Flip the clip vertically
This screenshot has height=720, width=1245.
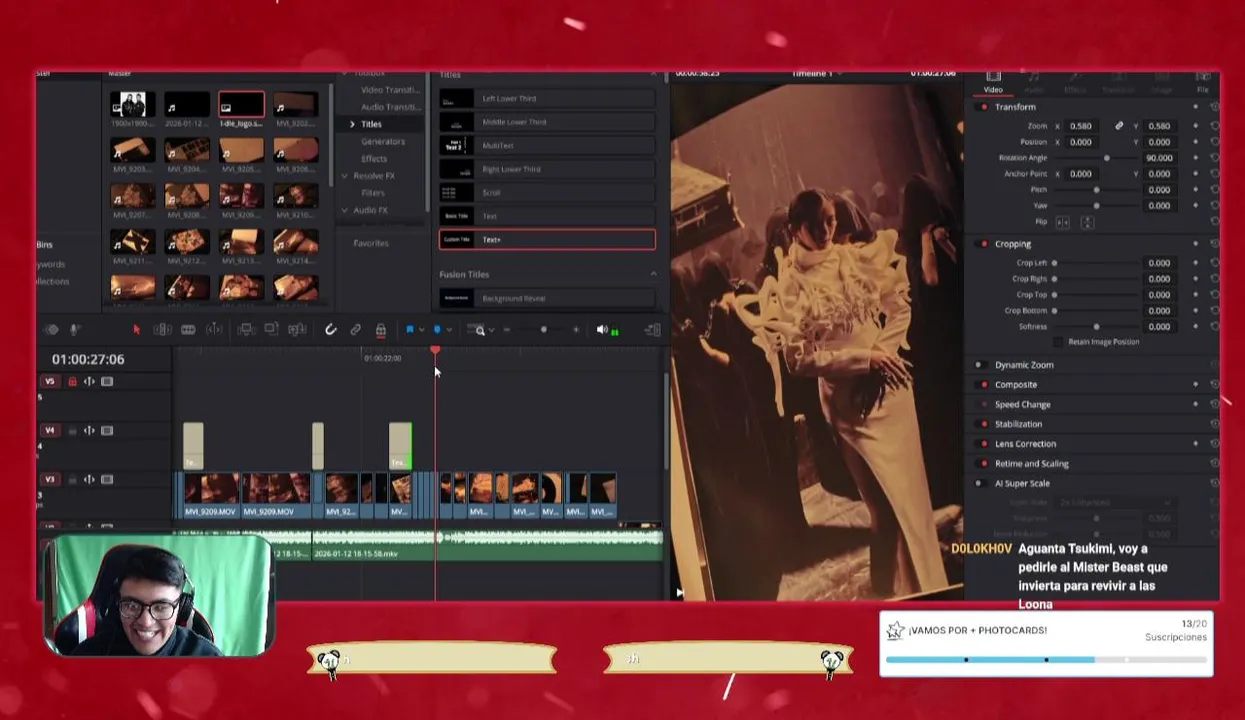(x=1088, y=222)
